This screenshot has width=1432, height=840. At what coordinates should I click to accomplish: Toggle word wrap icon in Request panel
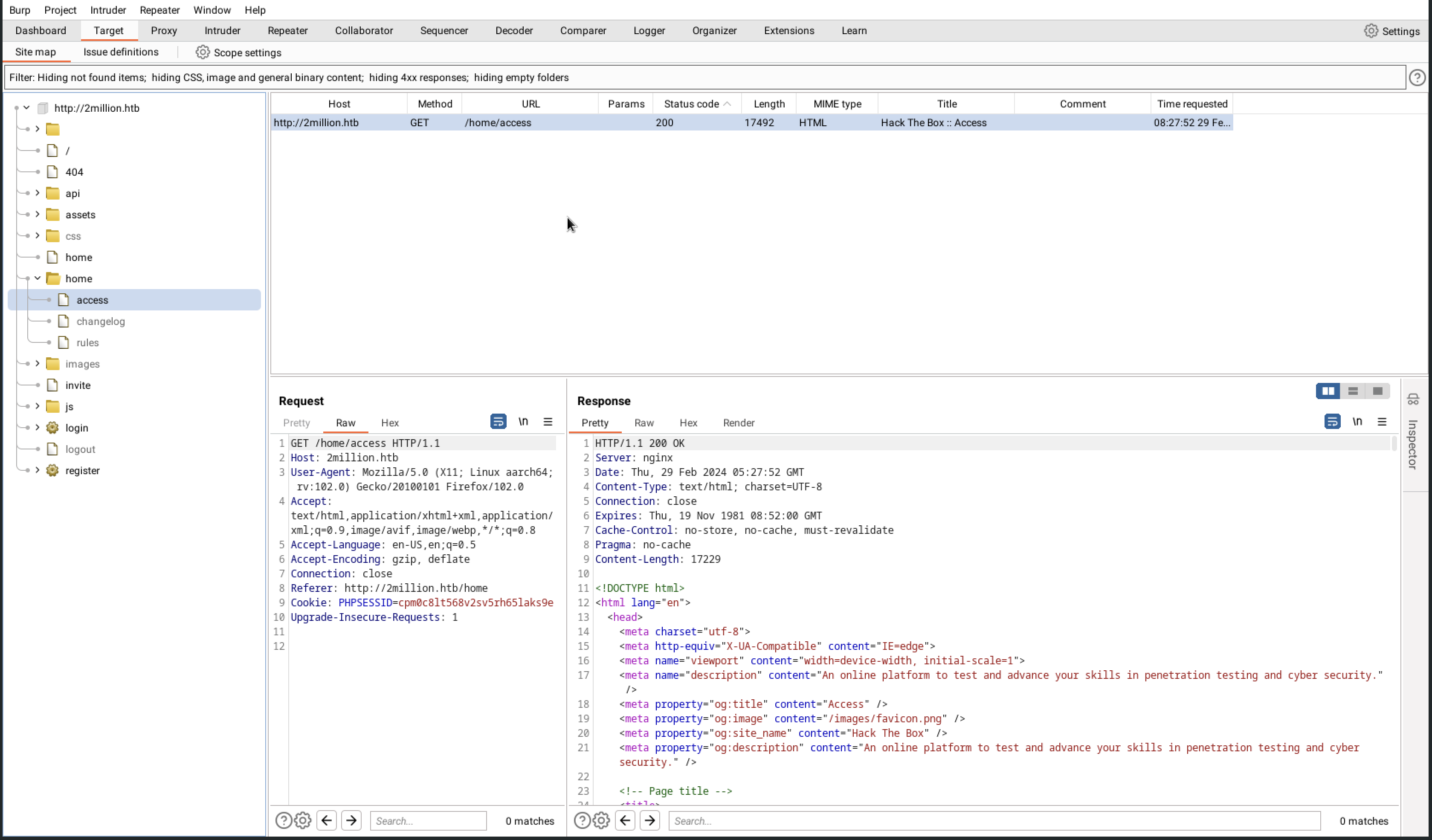tap(498, 422)
